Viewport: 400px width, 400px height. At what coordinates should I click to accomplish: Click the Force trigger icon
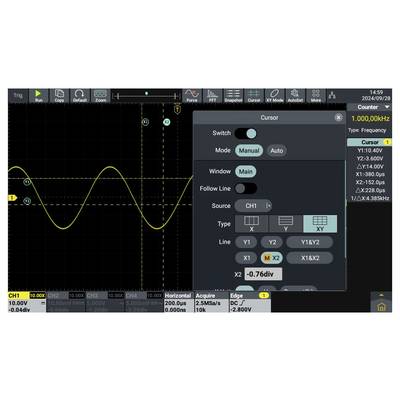(x=192, y=96)
